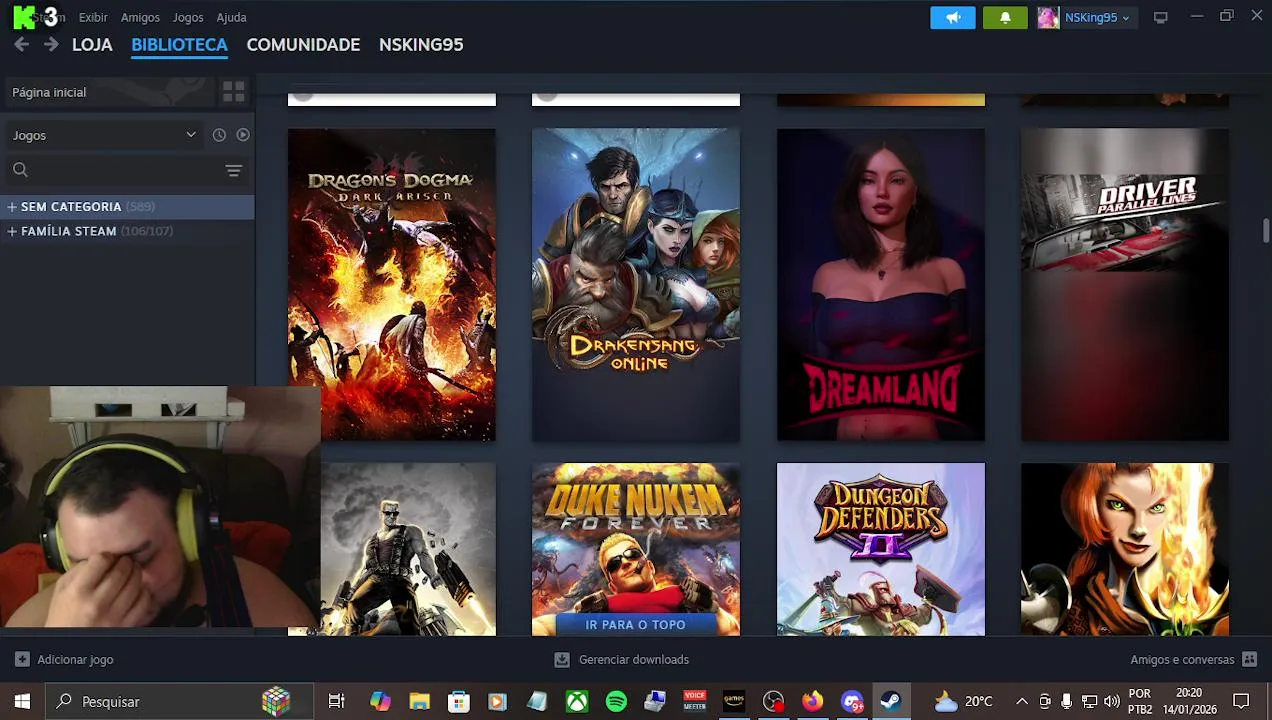Toggle the ready-to-play filter icon
1272x720 pixels.
(243, 135)
